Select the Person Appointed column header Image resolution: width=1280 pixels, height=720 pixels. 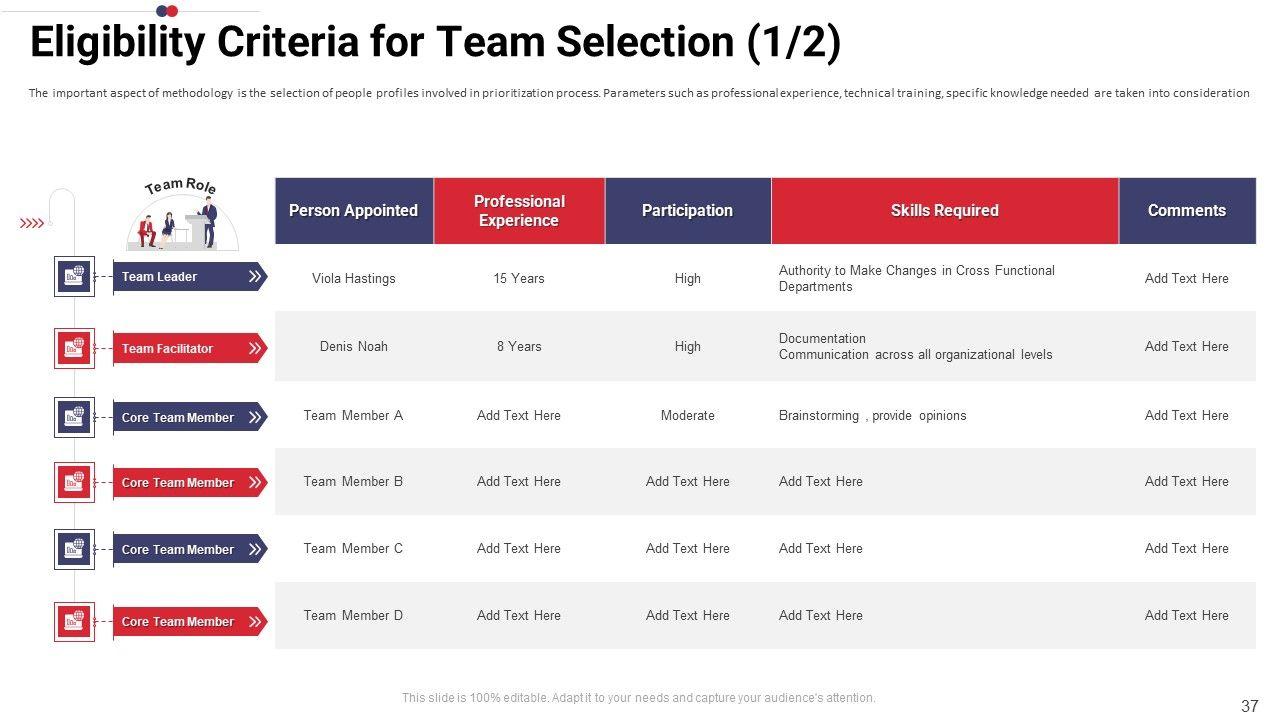354,211
